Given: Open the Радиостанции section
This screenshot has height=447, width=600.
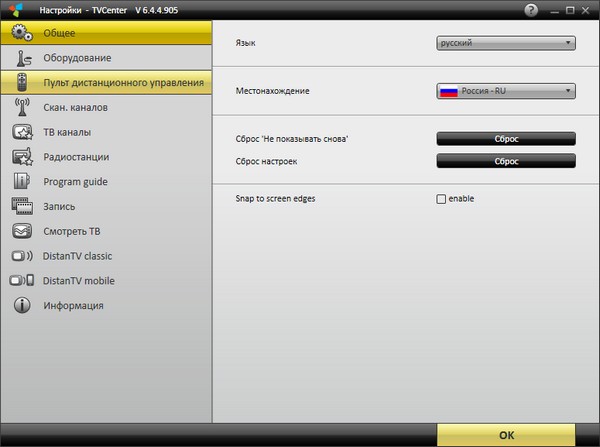Looking at the screenshot, I should pos(106,157).
